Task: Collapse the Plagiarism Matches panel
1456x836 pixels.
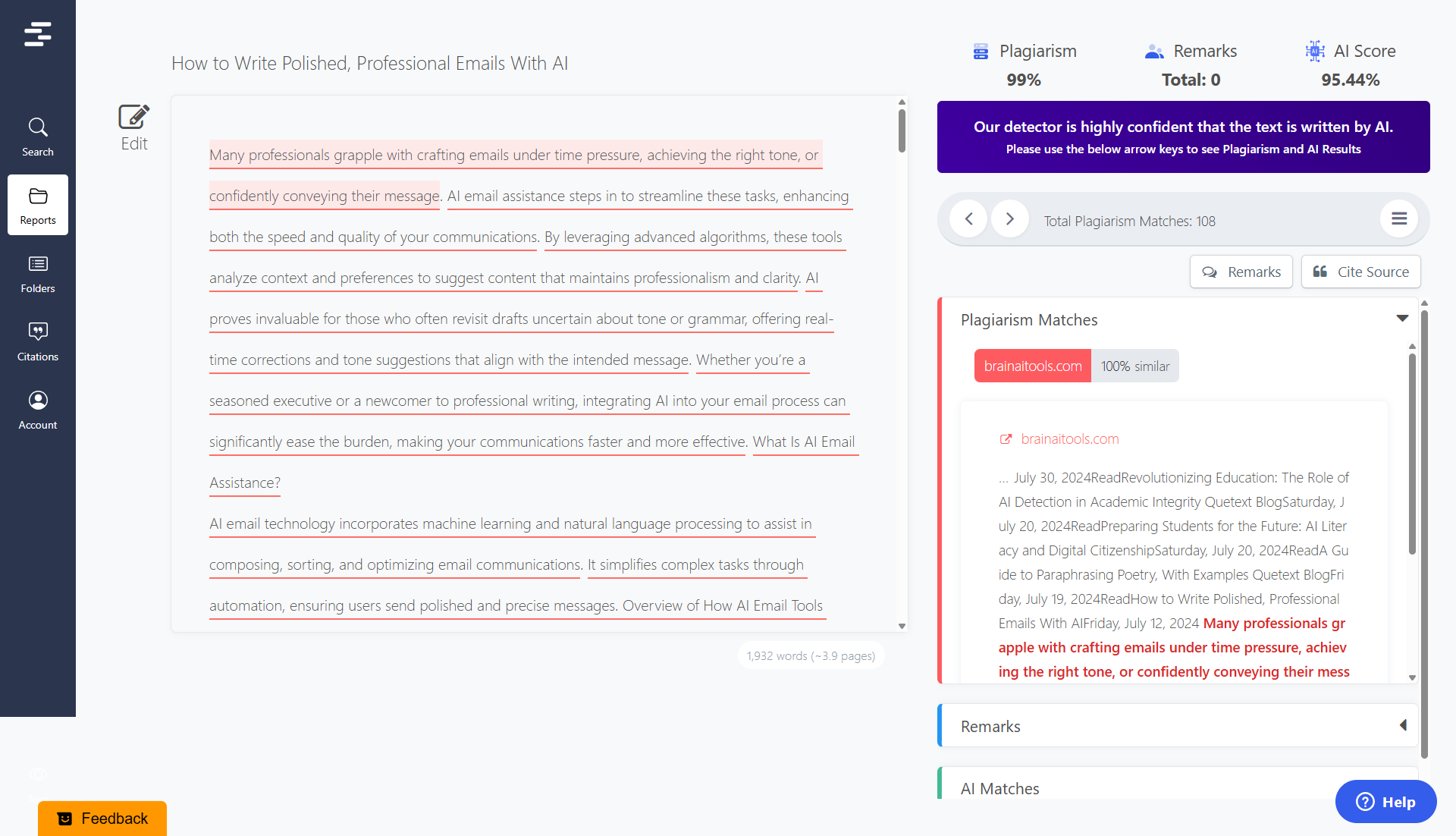Action: pyautogui.click(x=1402, y=319)
